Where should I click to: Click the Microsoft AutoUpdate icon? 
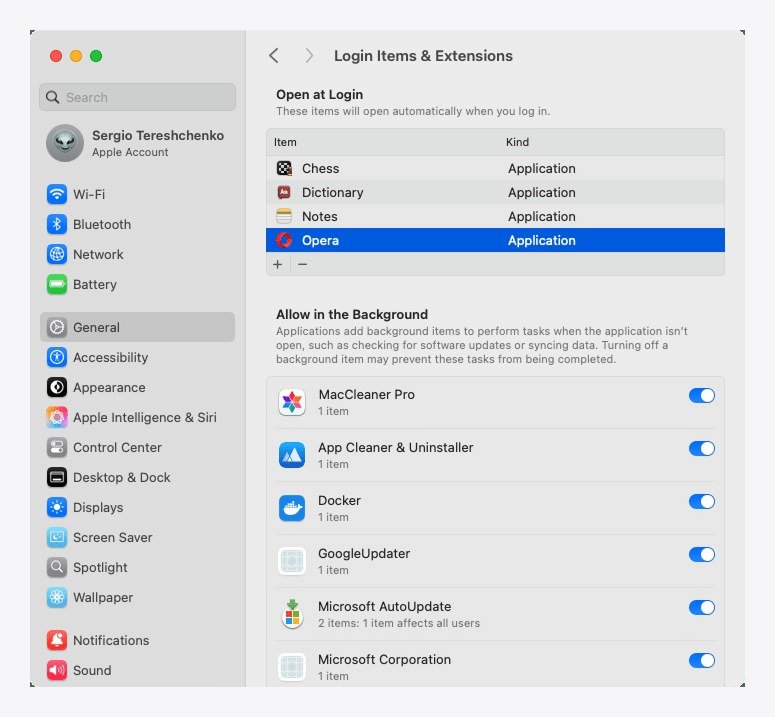pyautogui.click(x=292, y=614)
